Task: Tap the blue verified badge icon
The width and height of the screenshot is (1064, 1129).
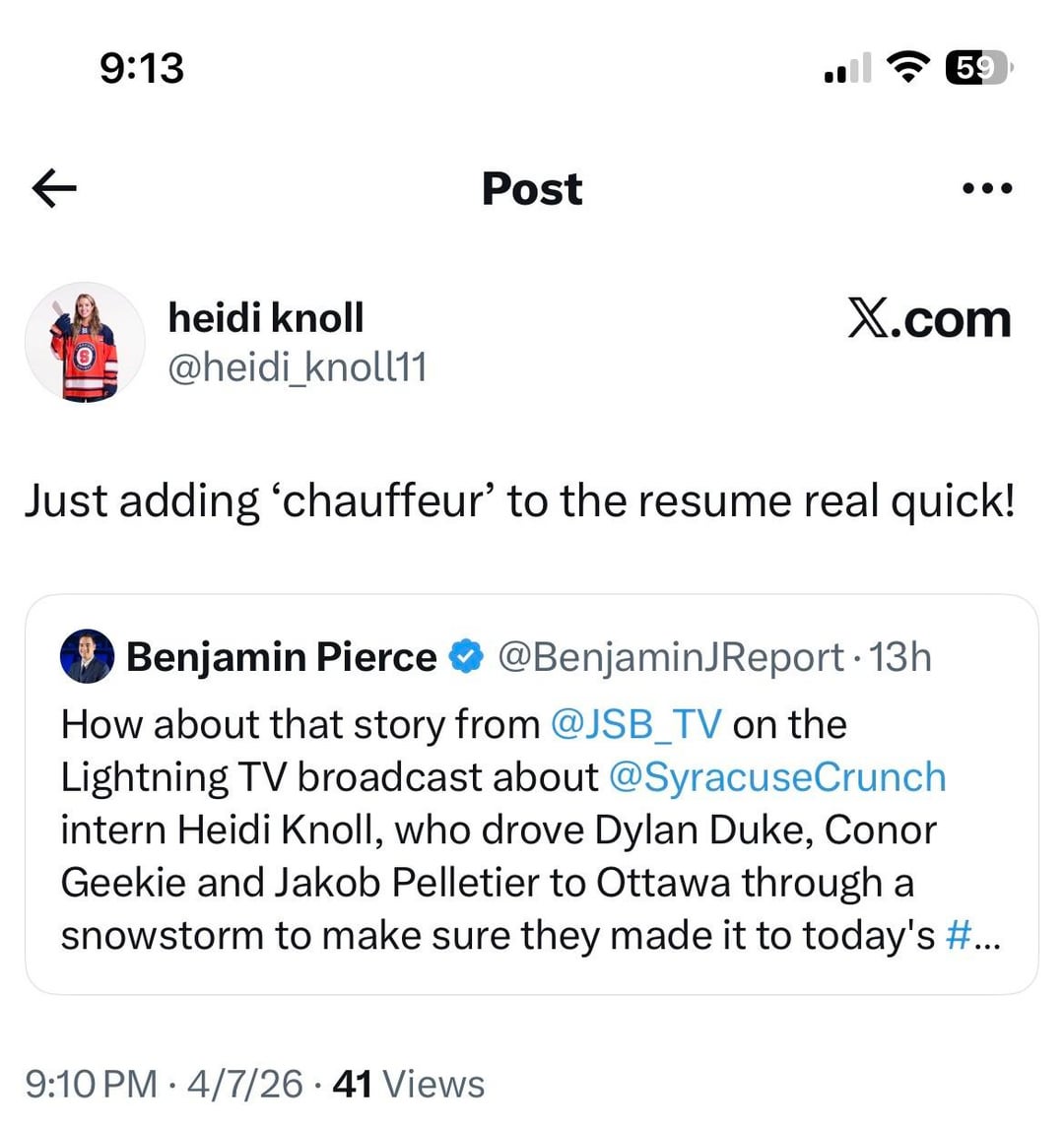Action: (466, 656)
